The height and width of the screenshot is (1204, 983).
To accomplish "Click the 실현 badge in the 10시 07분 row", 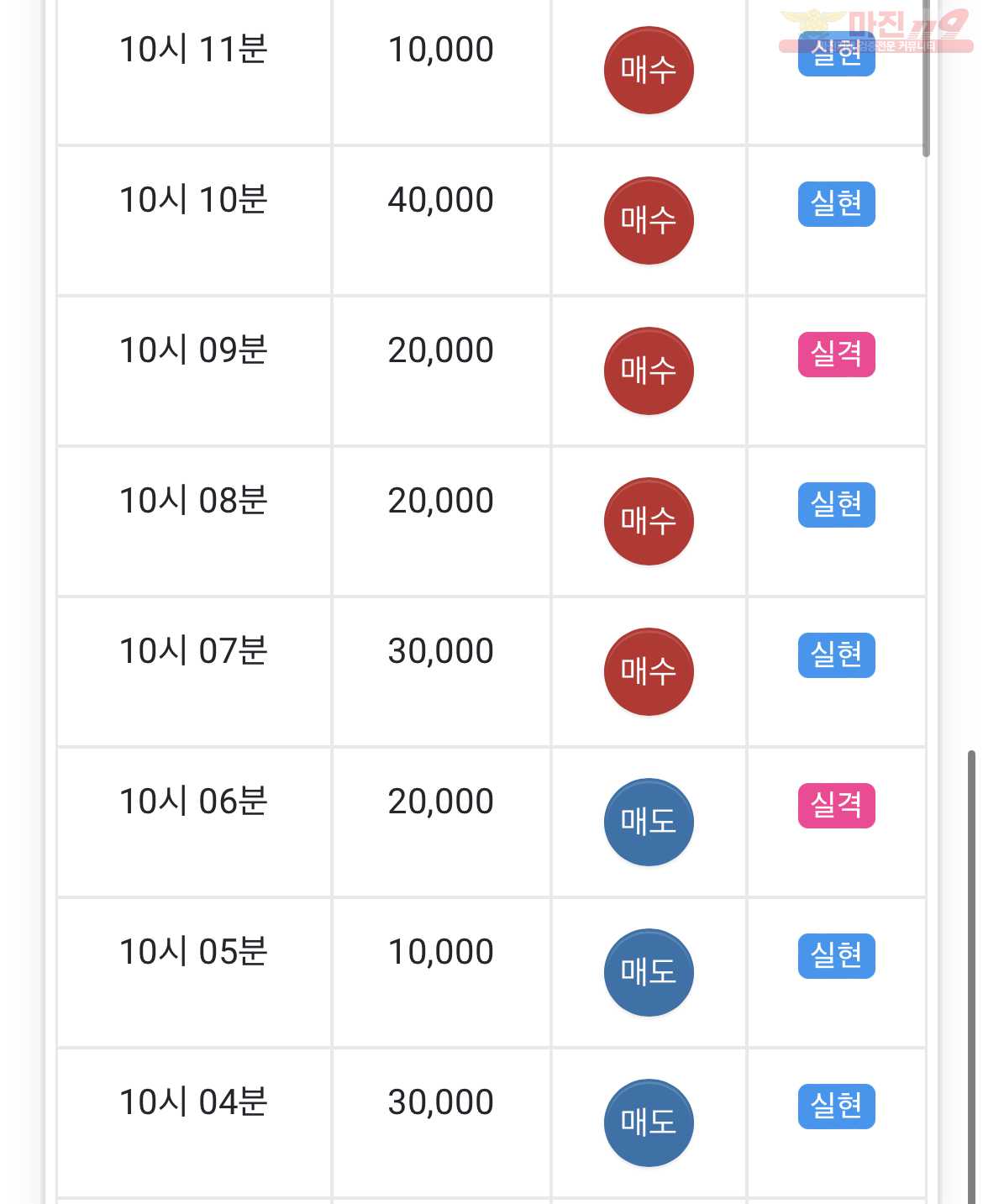I will (x=837, y=655).
